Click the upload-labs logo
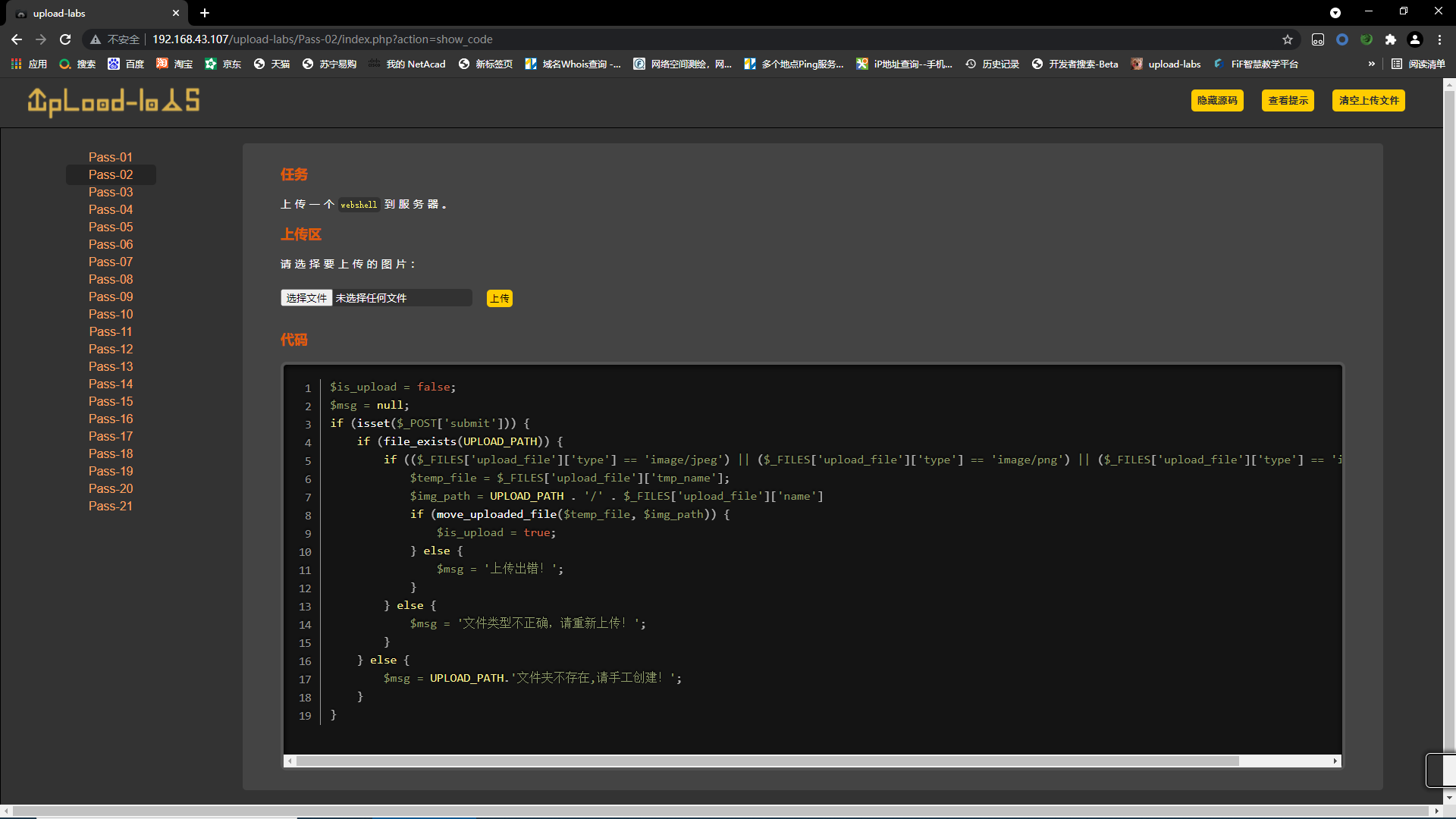1456x819 pixels. (x=114, y=101)
